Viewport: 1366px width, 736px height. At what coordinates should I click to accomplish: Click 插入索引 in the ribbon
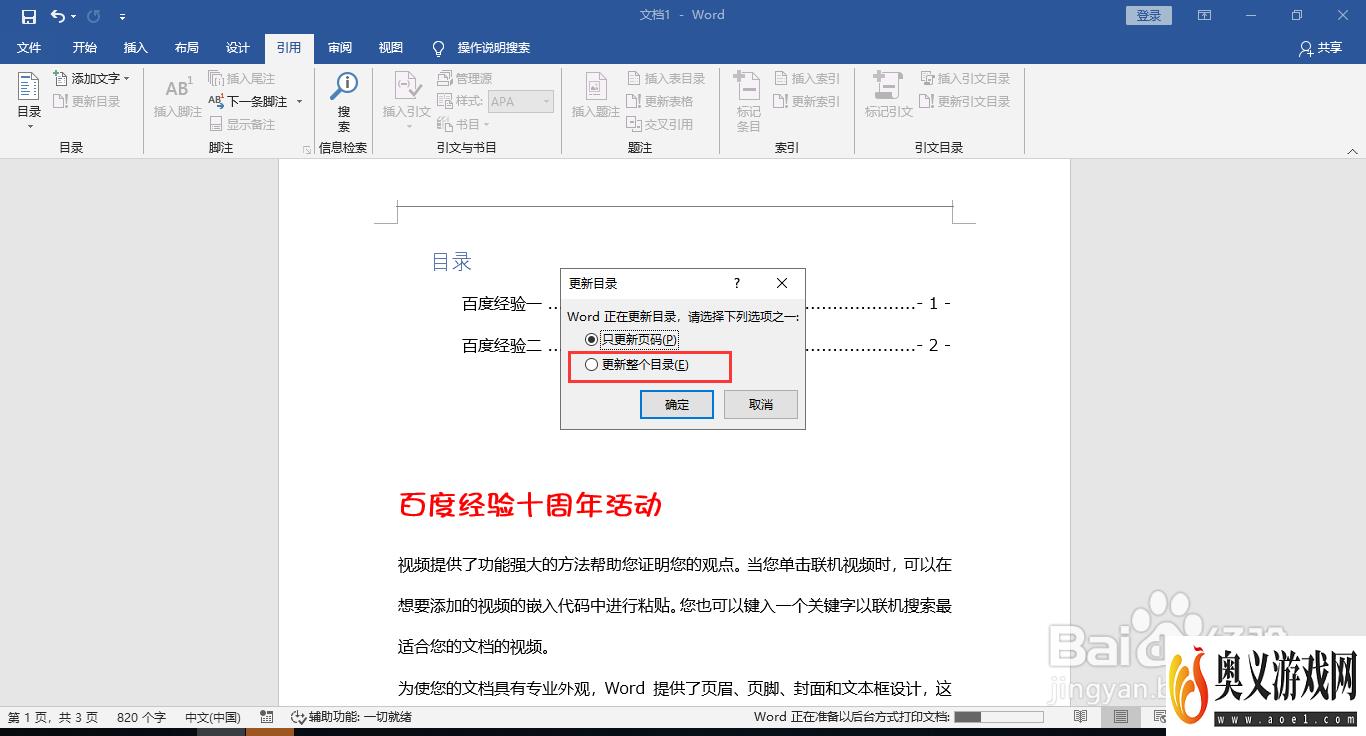pyautogui.click(x=807, y=78)
